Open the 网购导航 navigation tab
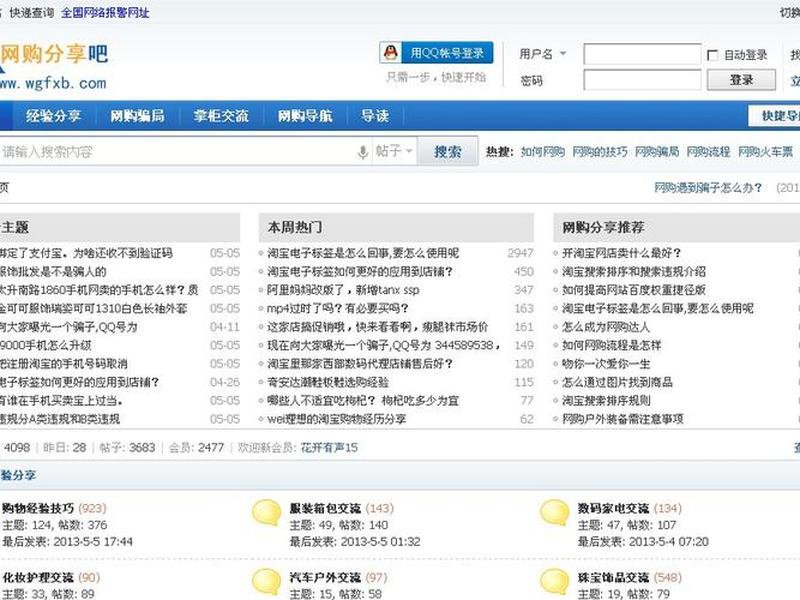800x600 pixels. coord(305,116)
